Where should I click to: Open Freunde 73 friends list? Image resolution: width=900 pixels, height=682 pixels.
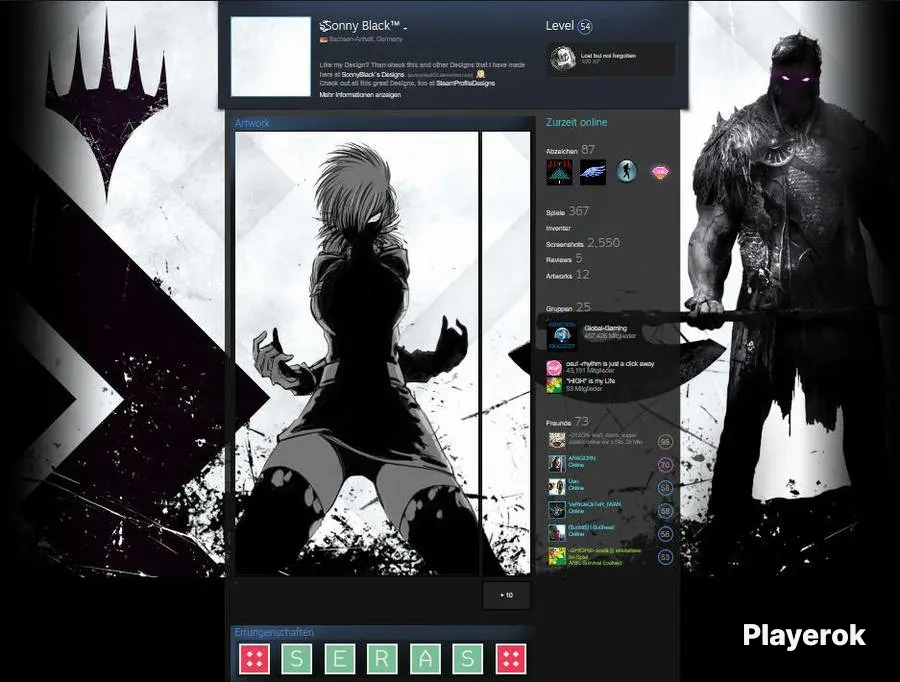tap(567, 422)
